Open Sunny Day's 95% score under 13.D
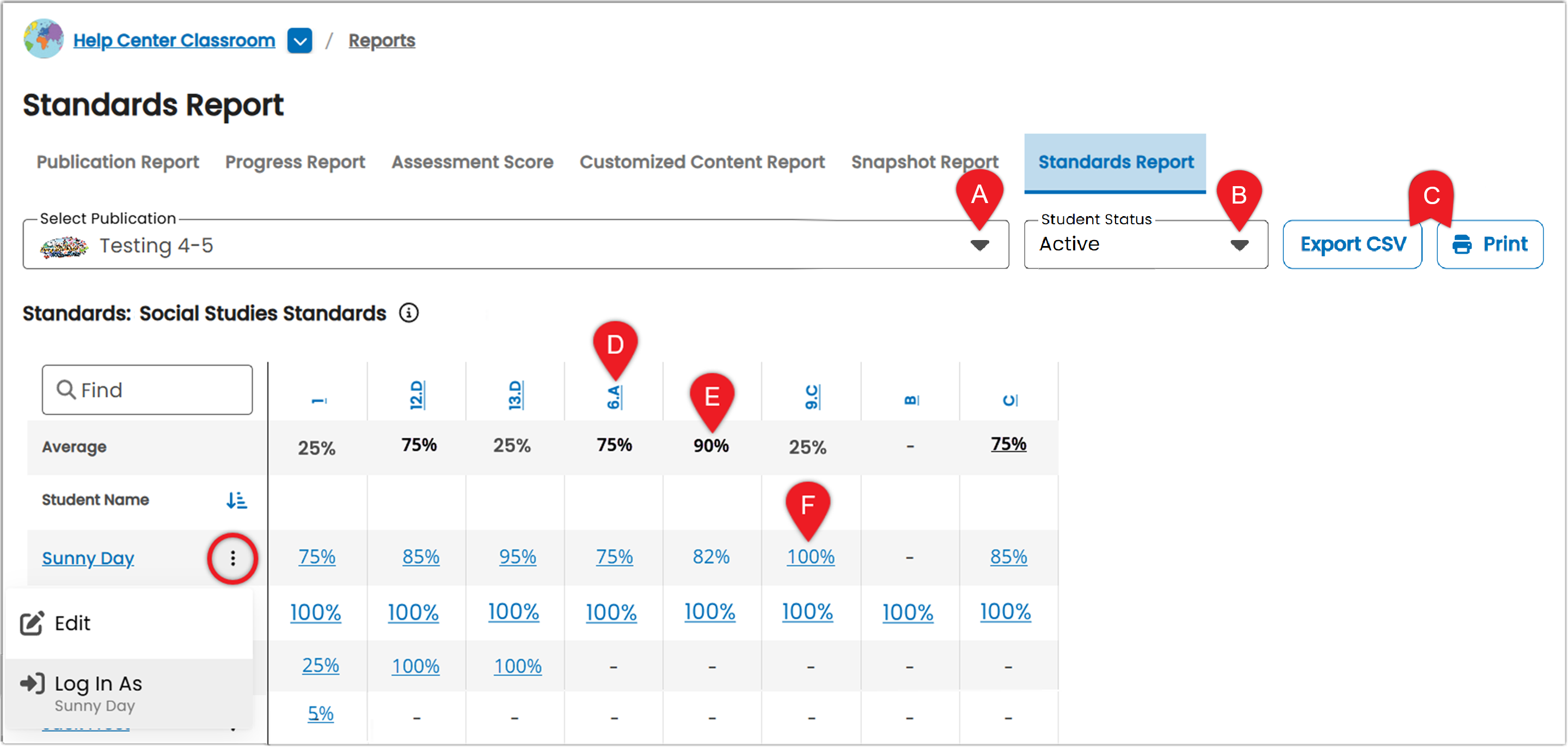 [x=517, y=557]
